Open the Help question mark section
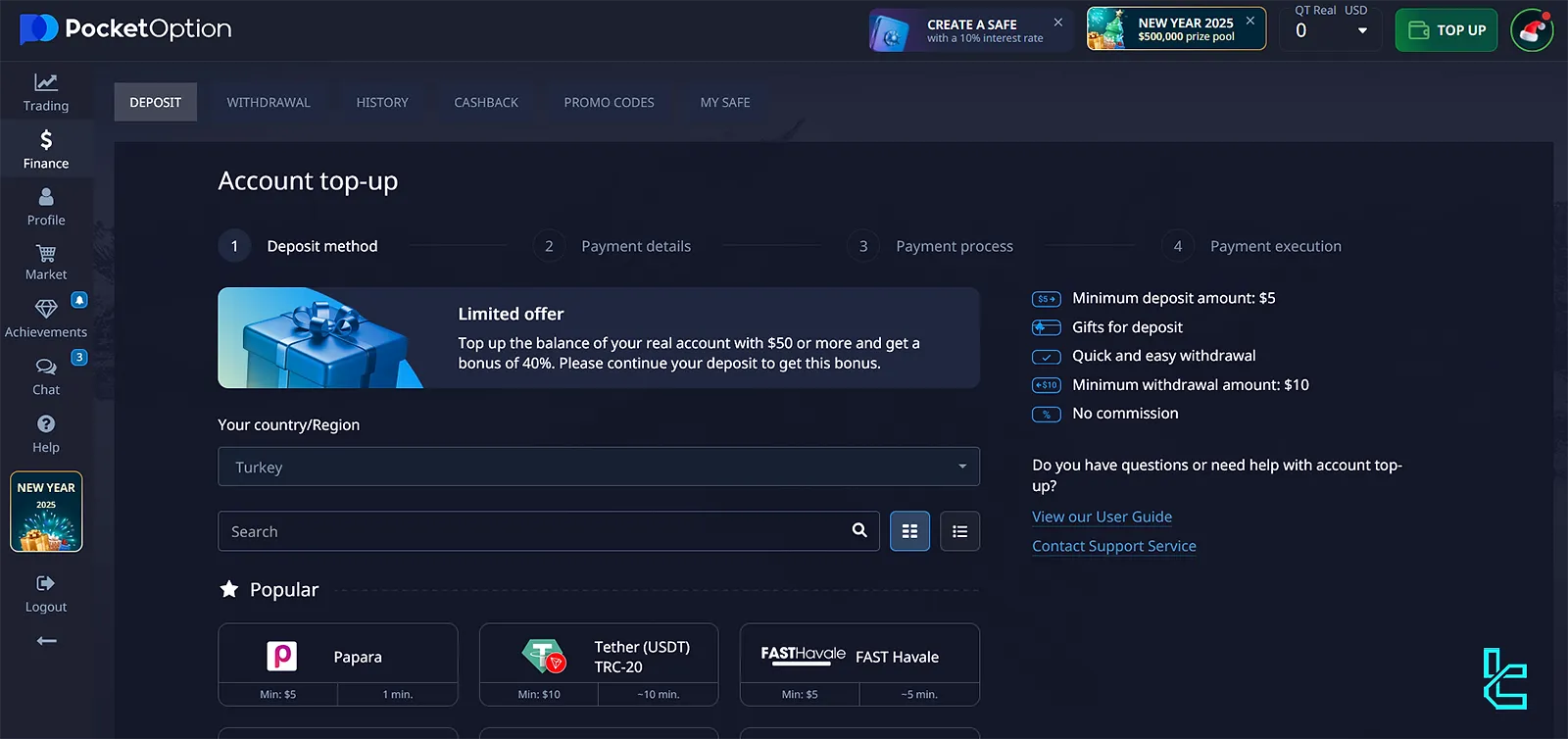Image resolution: width=1568 pixels, height=739 pixels. tap(46, 434)
